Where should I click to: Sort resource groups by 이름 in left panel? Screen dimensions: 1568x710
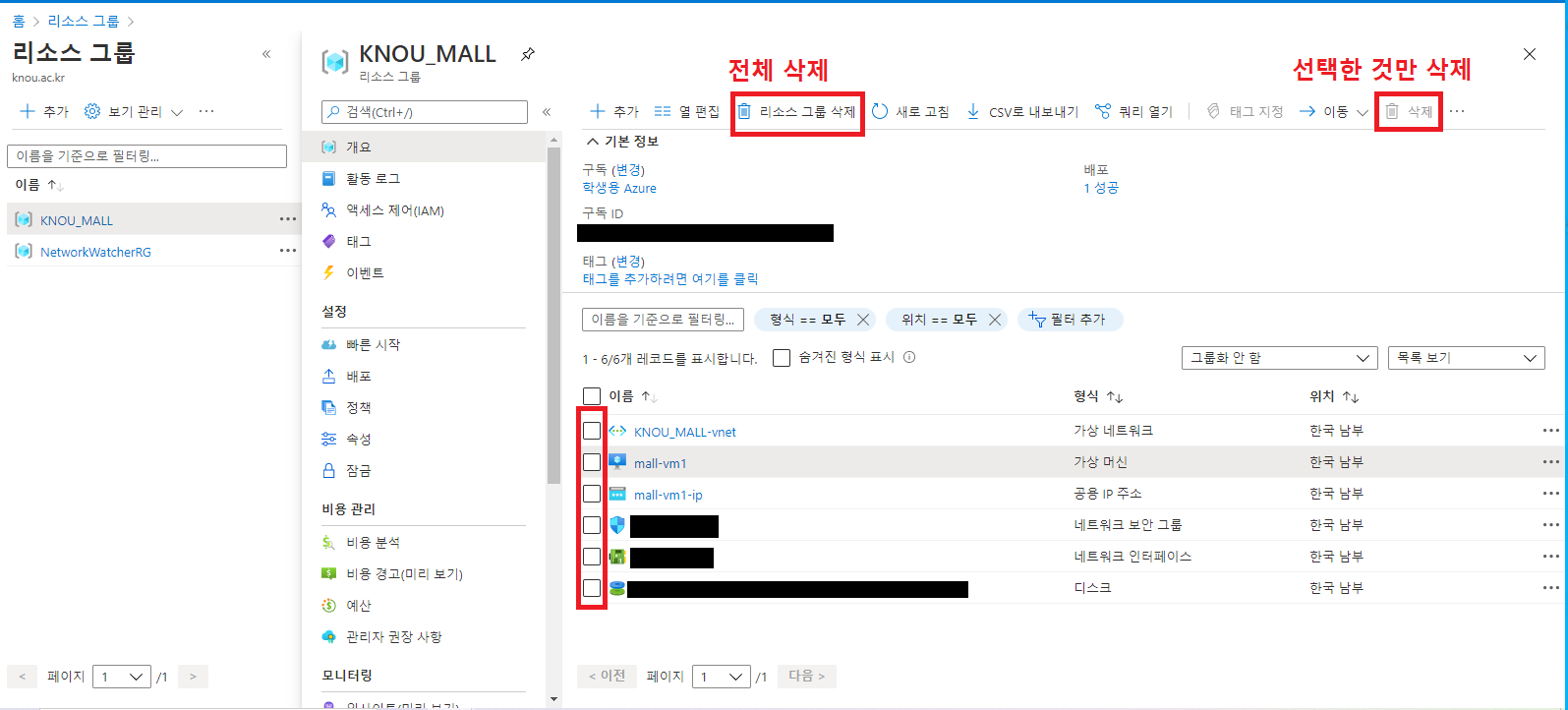click(x=40, y=185)
